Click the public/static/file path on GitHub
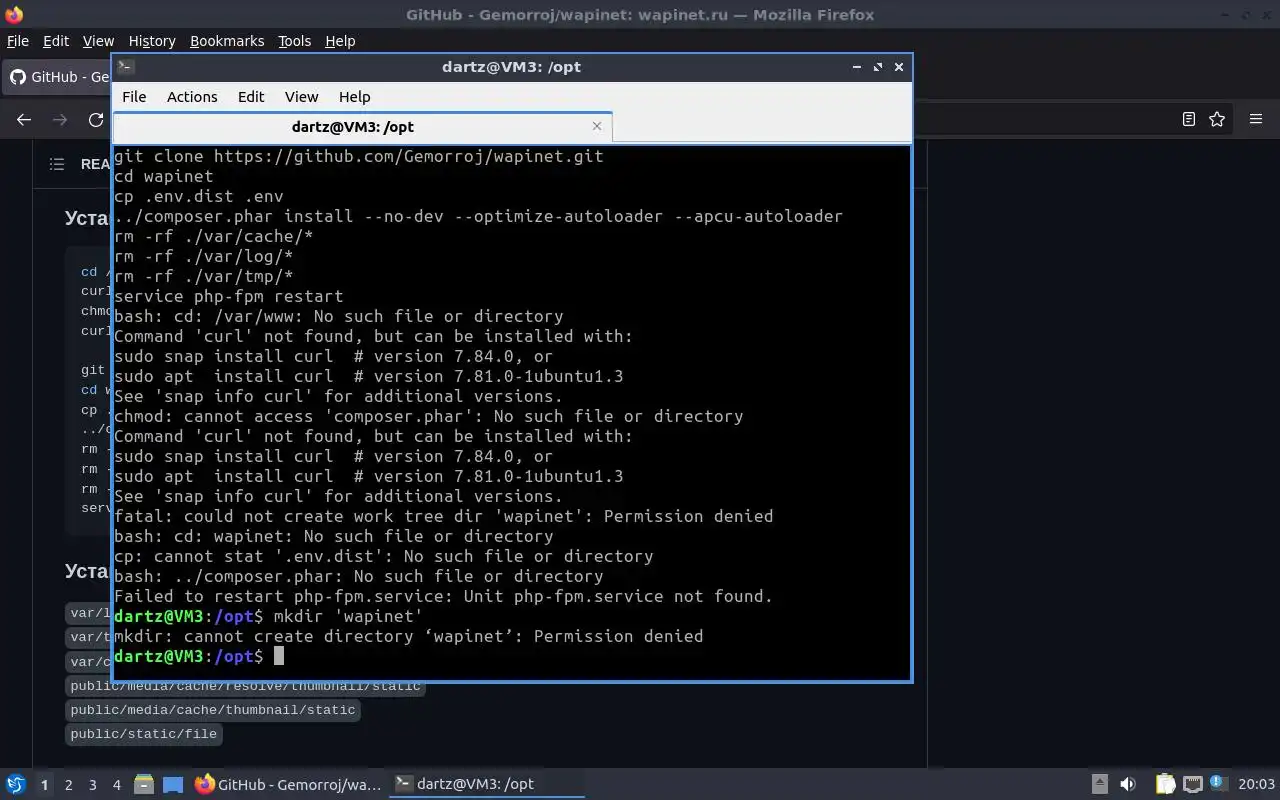Viewport: 1280px width, 800px height. (x=144, y=734)
